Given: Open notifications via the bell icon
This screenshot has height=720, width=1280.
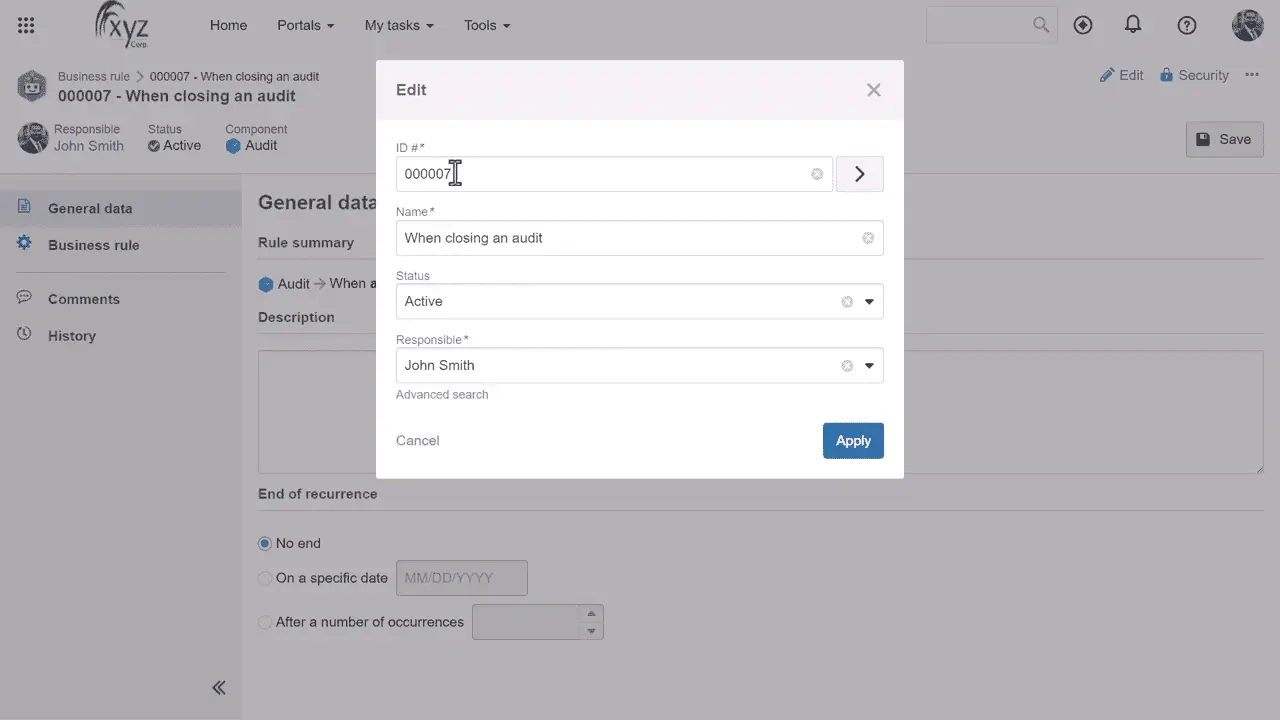Looking at the screenshot, I should click(1133, 25).
